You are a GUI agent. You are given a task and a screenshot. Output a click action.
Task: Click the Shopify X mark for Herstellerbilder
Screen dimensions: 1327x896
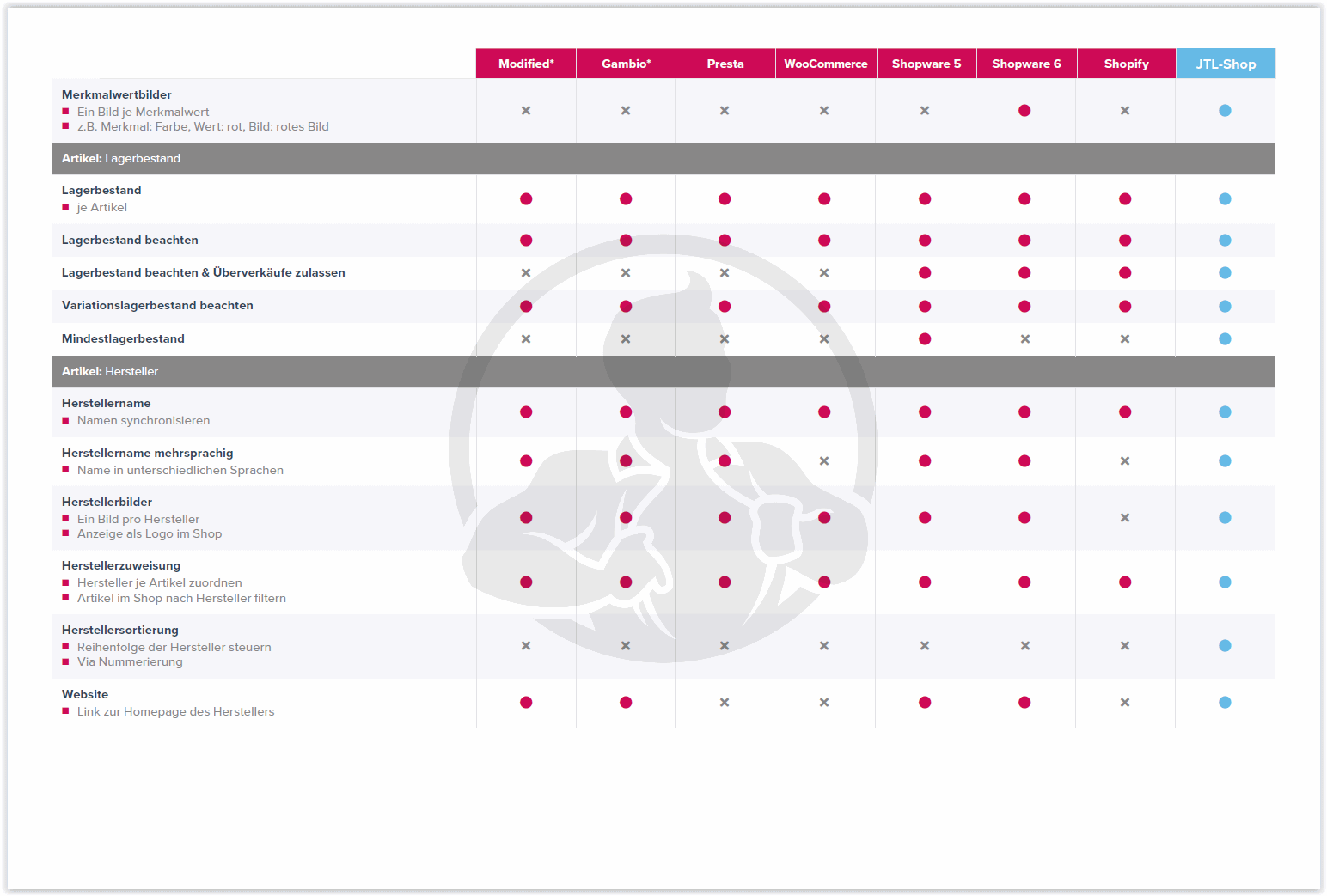coord(1125,518)
